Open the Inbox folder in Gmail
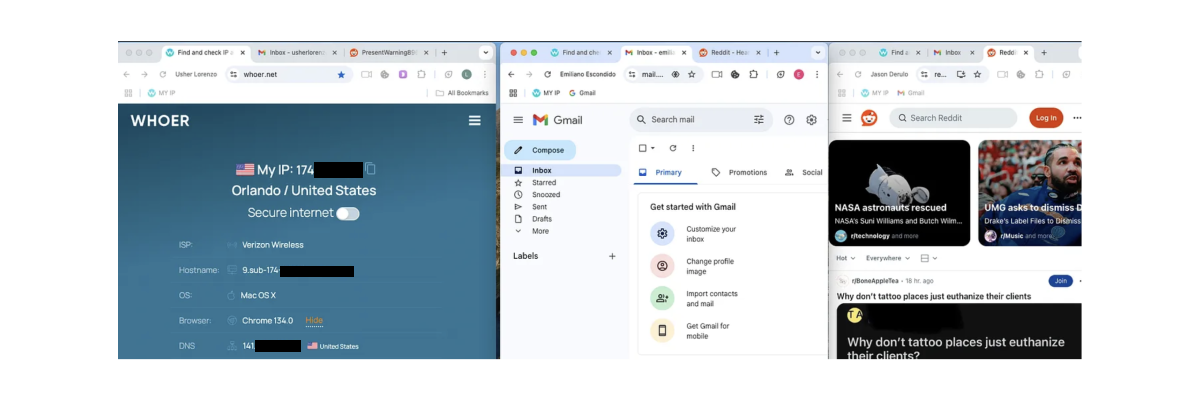 point(562,171)
